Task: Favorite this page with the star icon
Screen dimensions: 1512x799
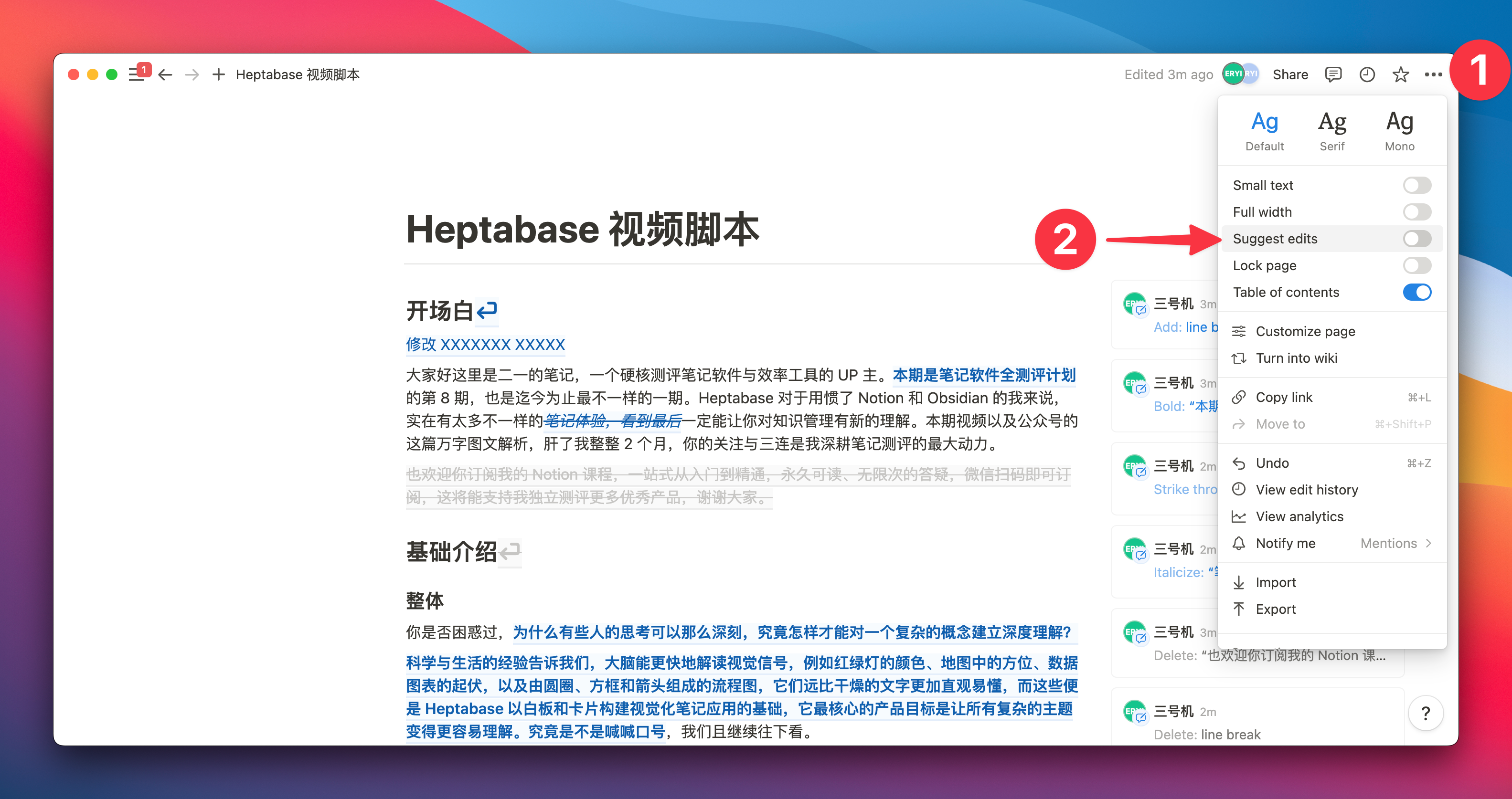Action: 1400,74
